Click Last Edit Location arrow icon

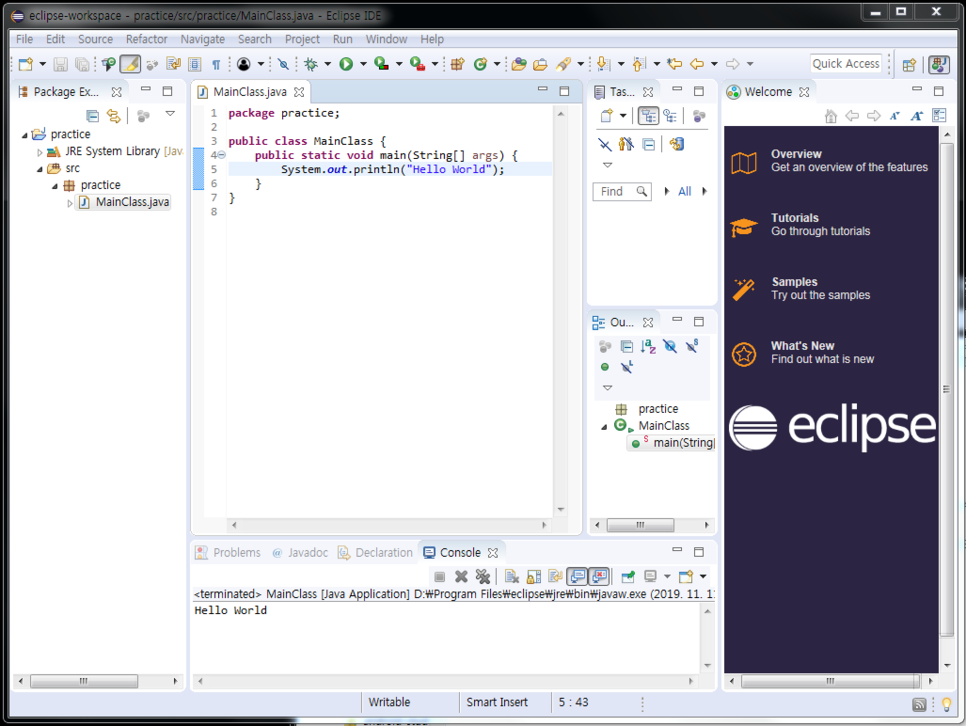675,64
